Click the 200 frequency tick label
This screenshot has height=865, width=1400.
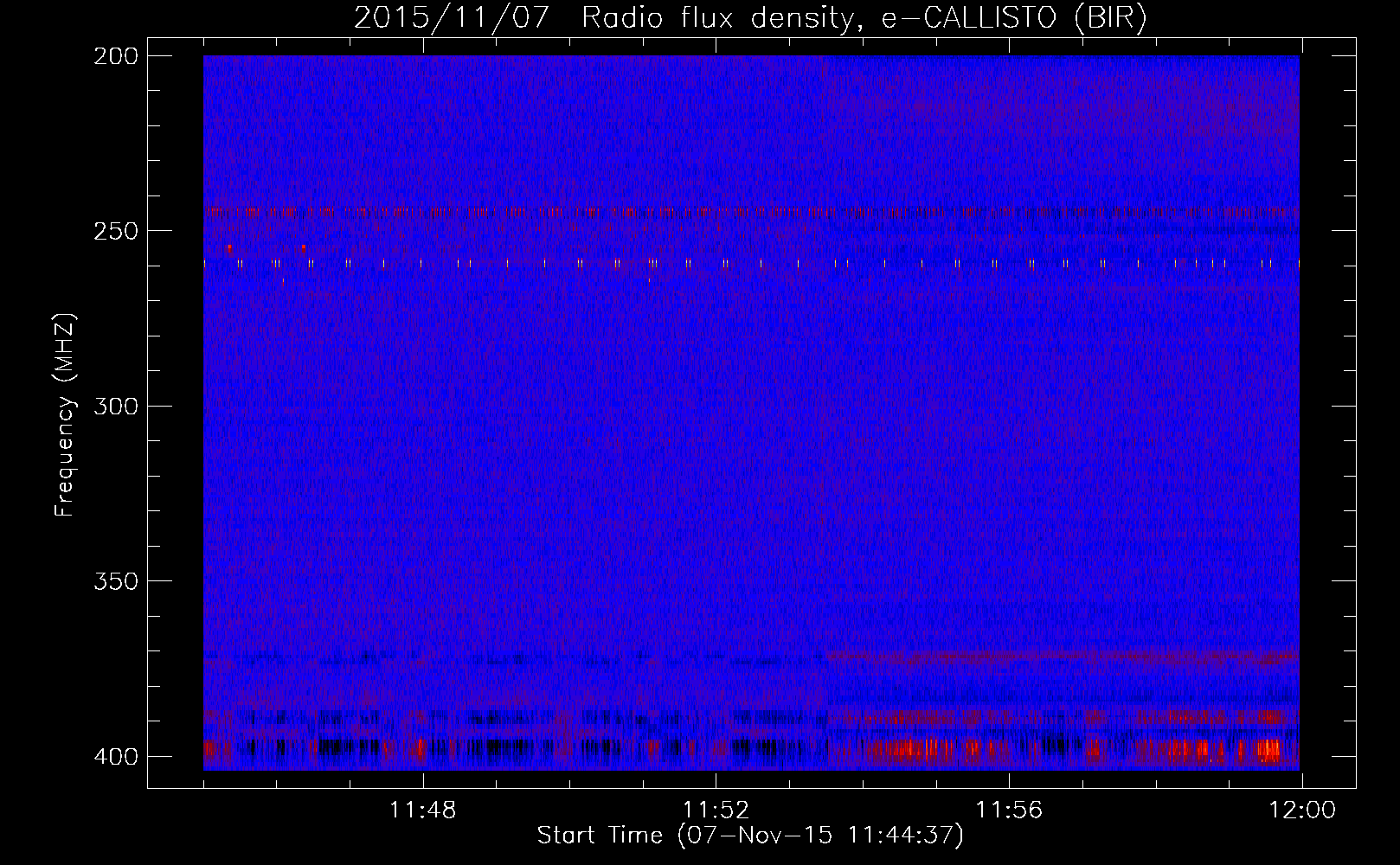click(x=115, y=56)
